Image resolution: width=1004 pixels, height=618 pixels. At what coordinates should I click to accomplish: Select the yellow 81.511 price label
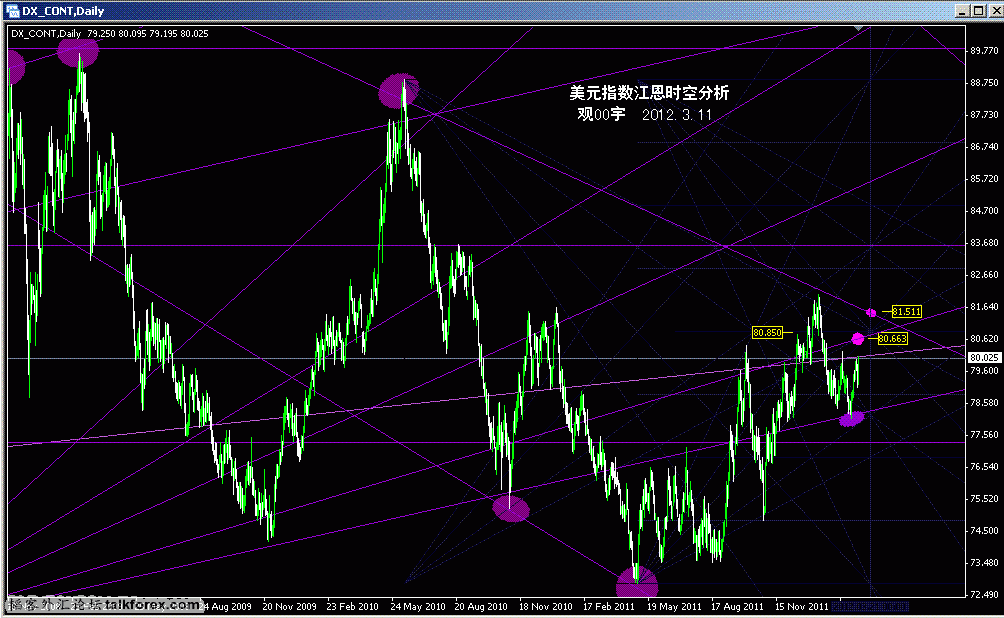907,312
